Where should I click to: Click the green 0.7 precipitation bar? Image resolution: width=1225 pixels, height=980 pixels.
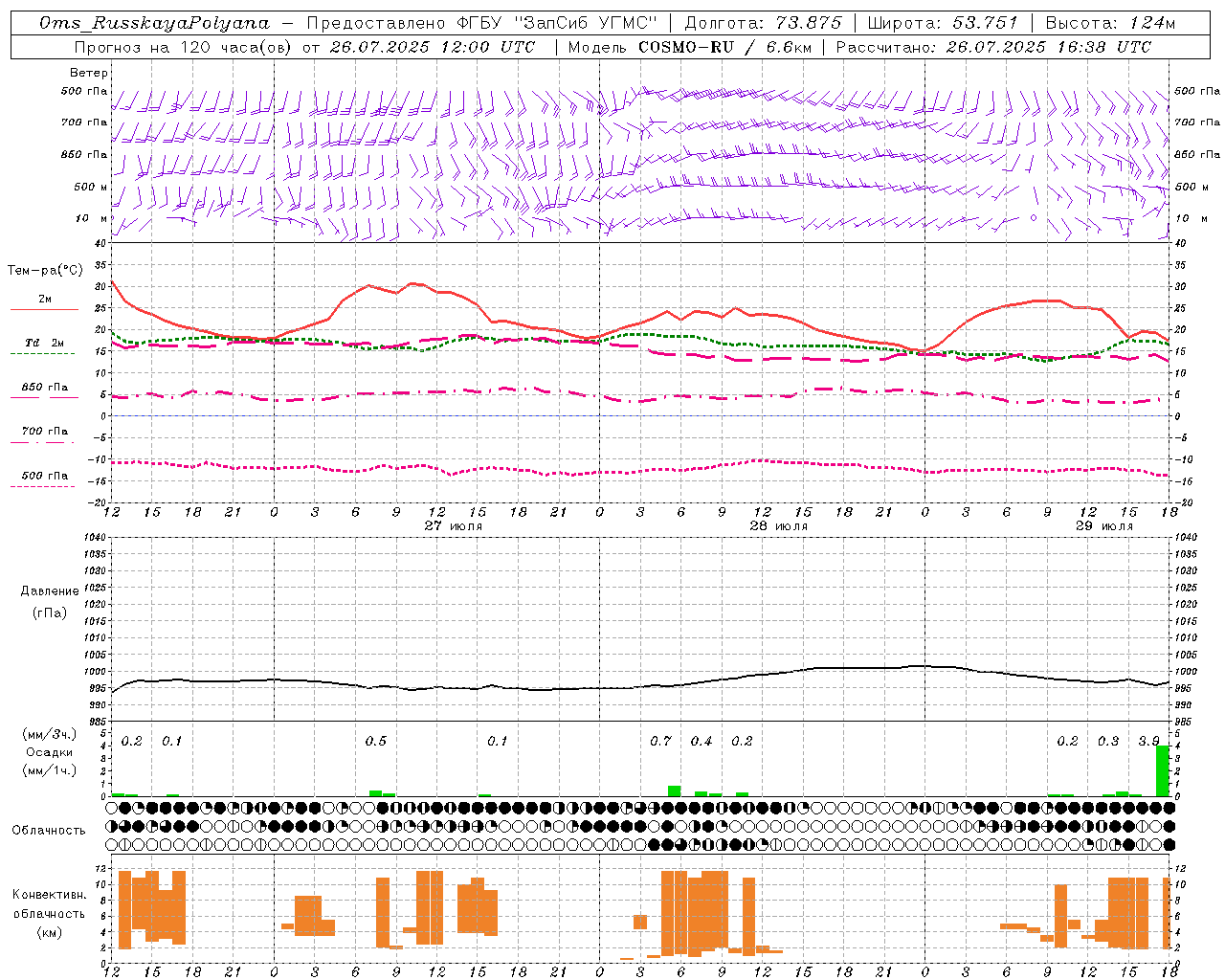(675, 791)
